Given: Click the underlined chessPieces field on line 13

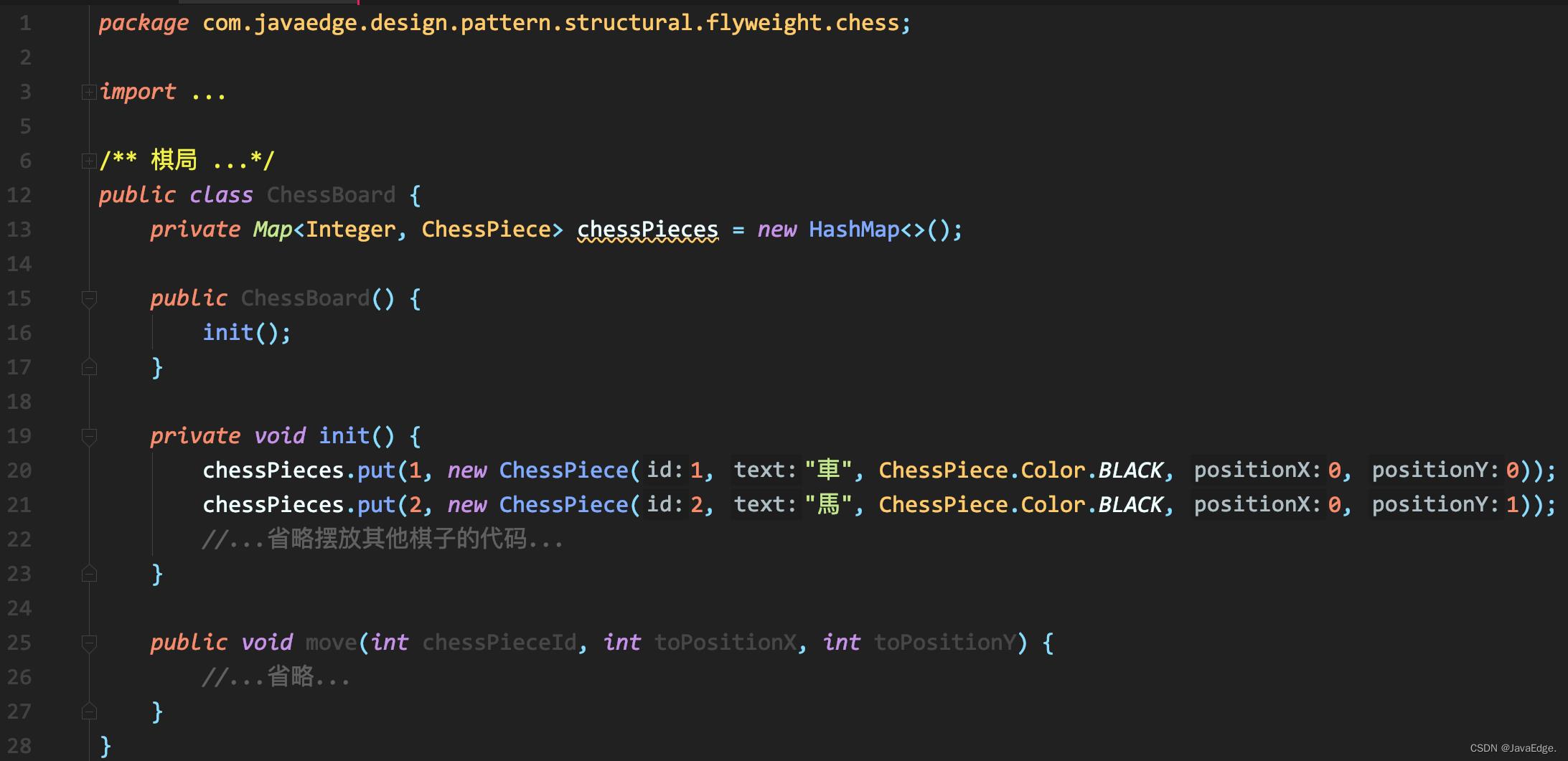Looking at the screenshot, I should pos(647,230).
